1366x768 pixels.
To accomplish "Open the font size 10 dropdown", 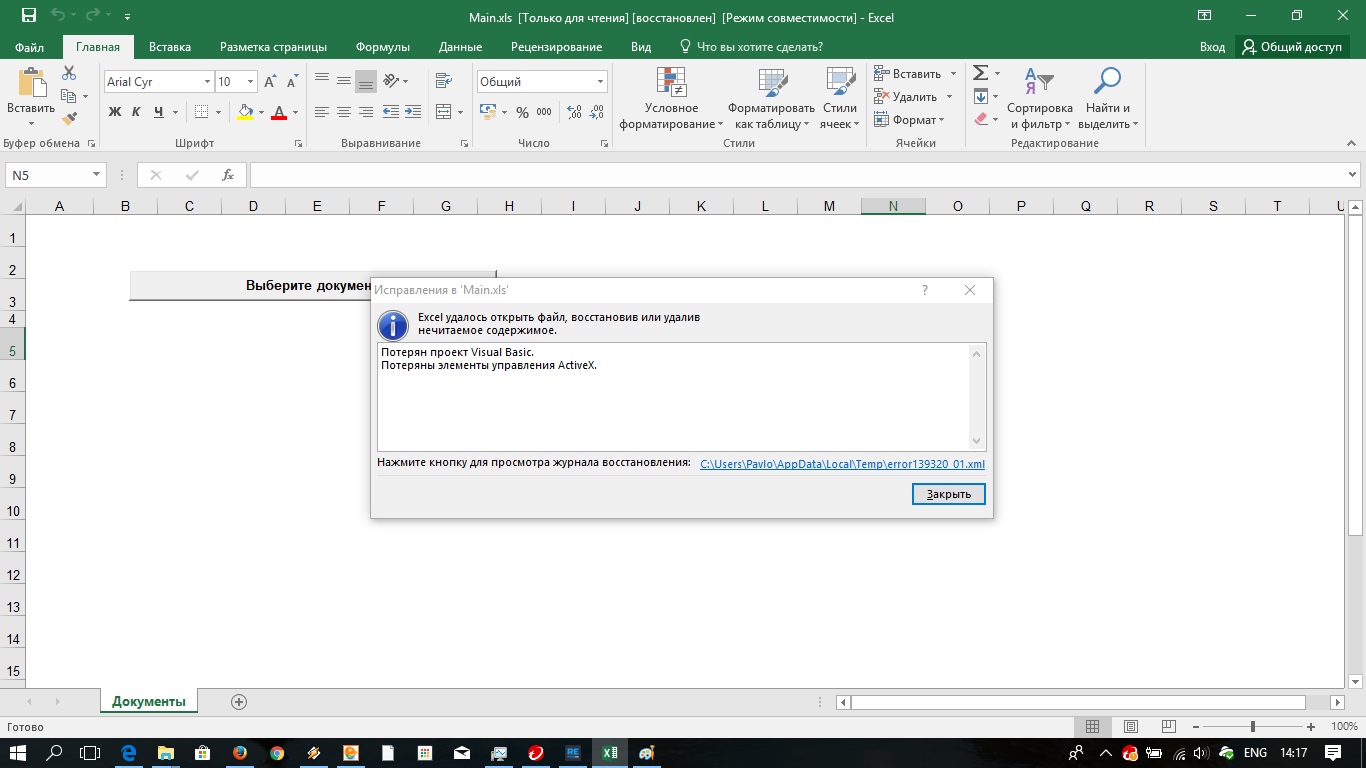I will [250, 82].
